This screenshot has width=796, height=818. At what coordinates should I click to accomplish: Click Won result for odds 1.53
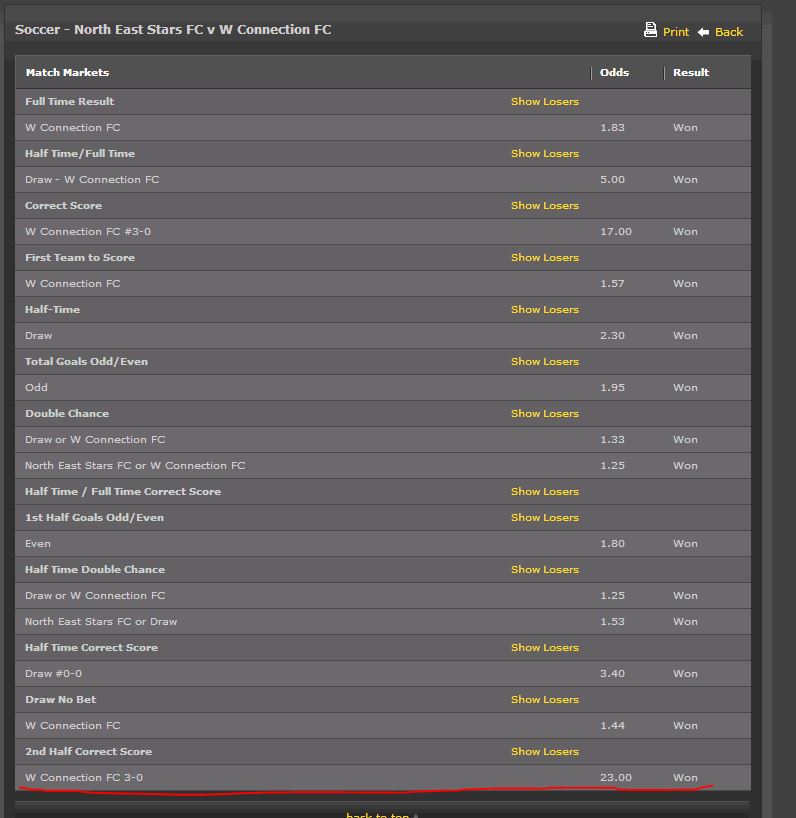685,622
